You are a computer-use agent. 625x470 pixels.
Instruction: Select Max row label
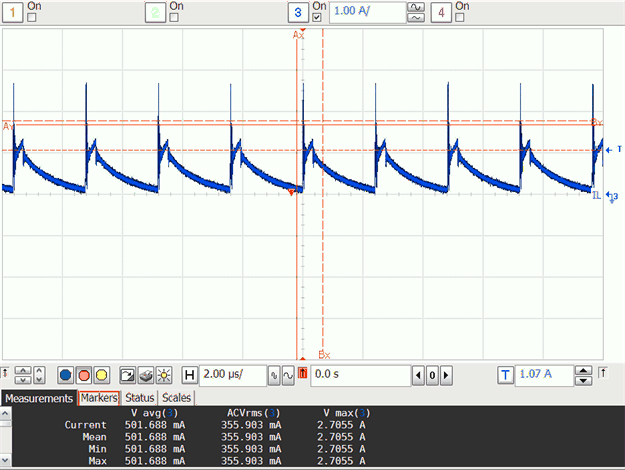97,461
